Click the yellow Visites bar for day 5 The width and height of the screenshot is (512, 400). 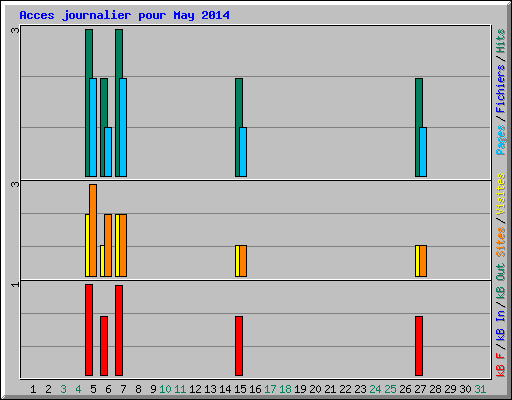pos(87,245)
